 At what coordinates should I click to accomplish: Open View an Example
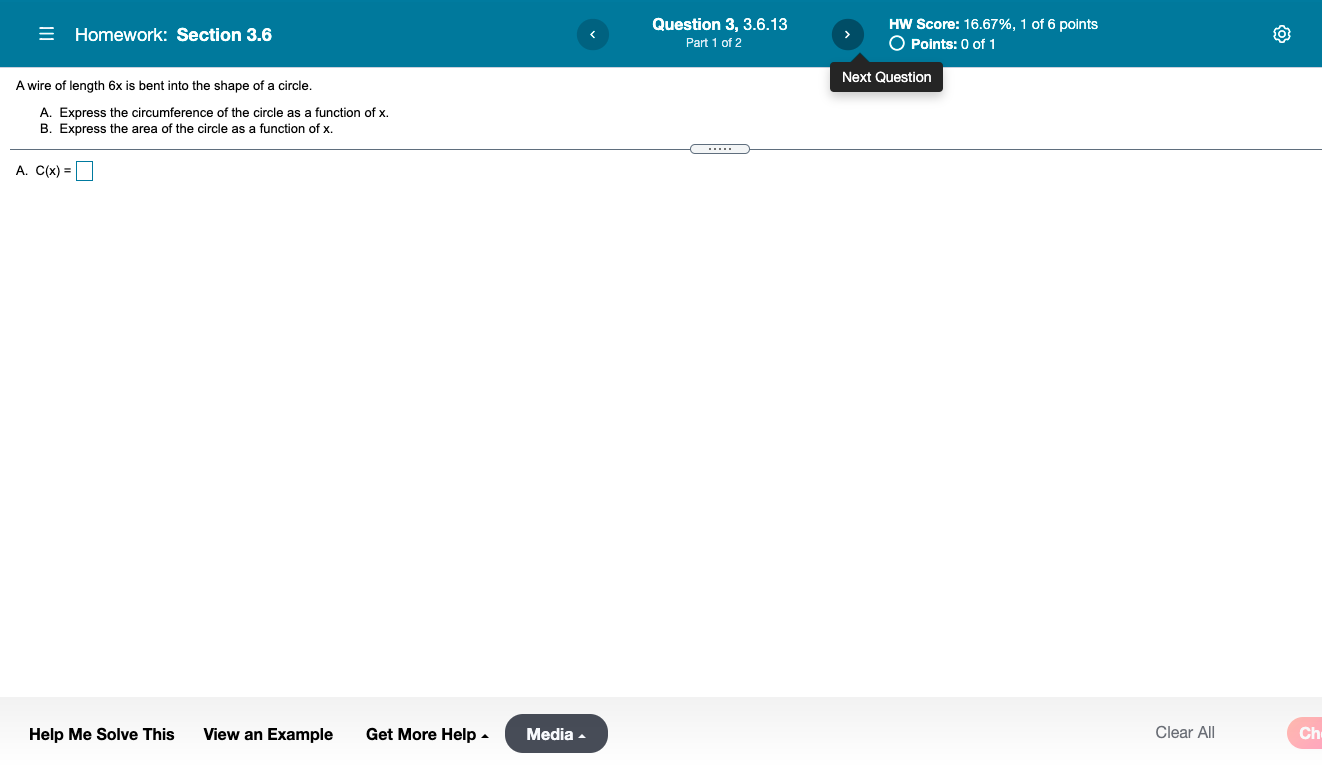268,734
